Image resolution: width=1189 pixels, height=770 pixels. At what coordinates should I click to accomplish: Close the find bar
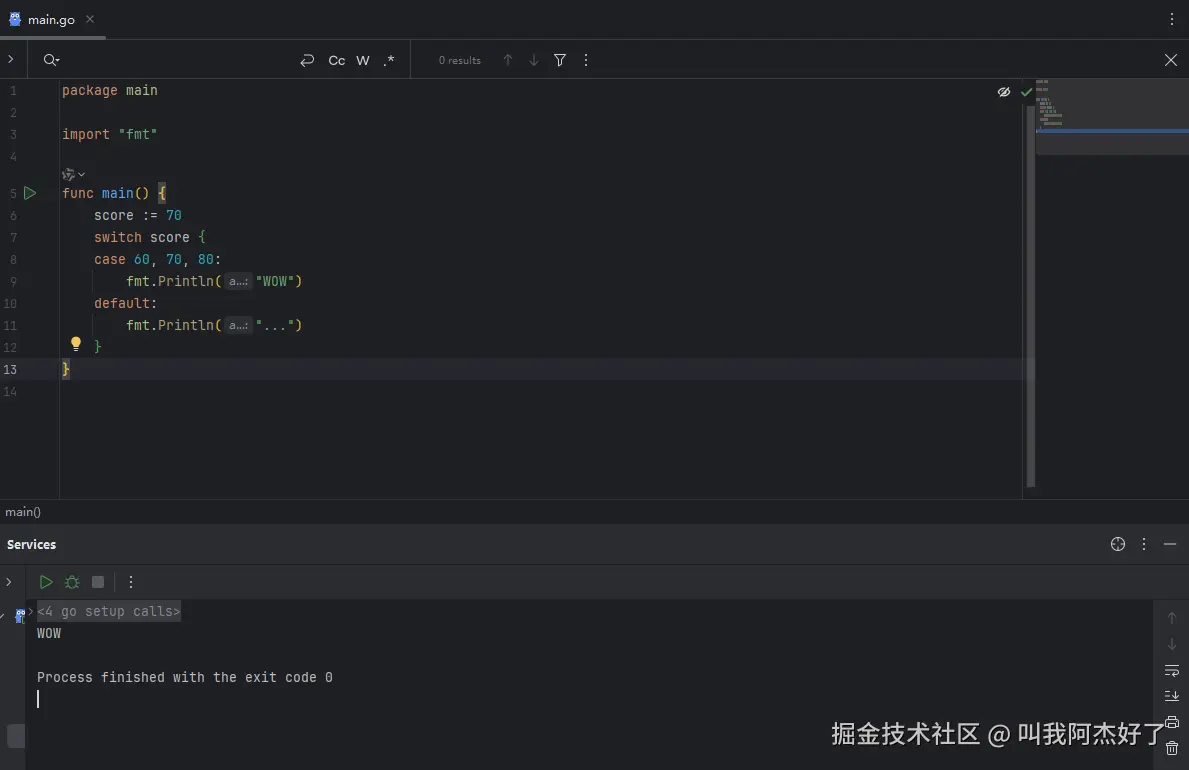pos(1171,60)
